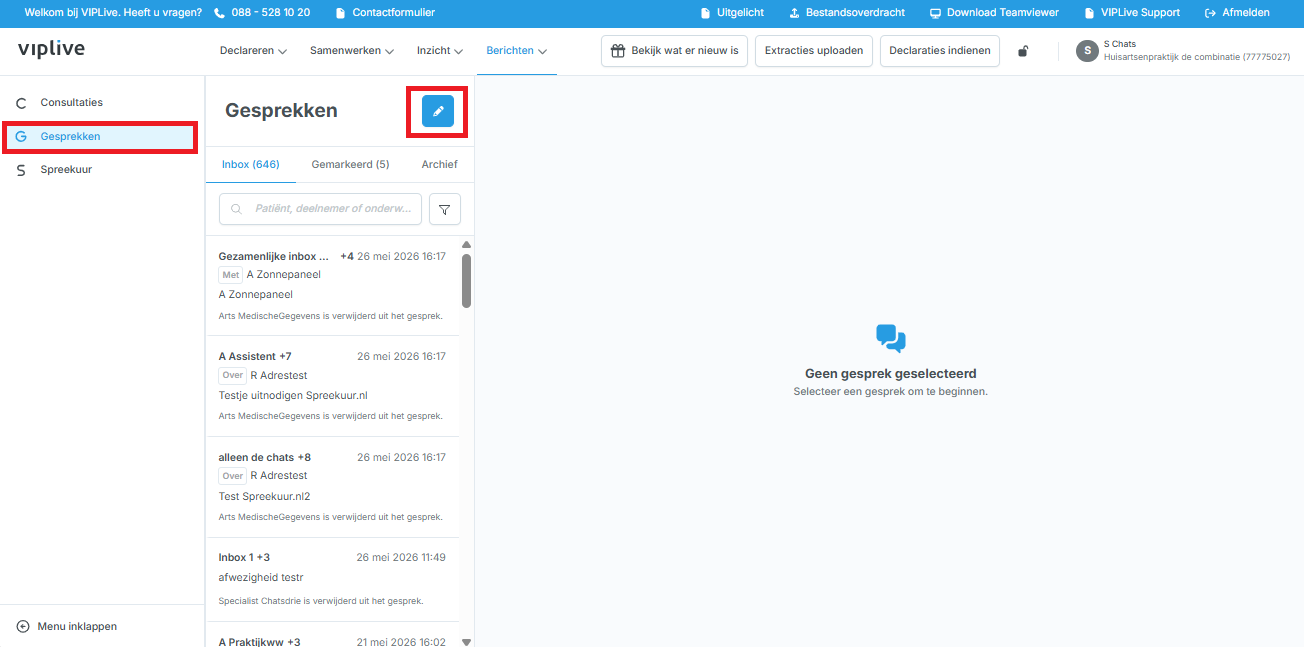
Task: Open the Inzicht dropdown menu
Action: [439, 51]
